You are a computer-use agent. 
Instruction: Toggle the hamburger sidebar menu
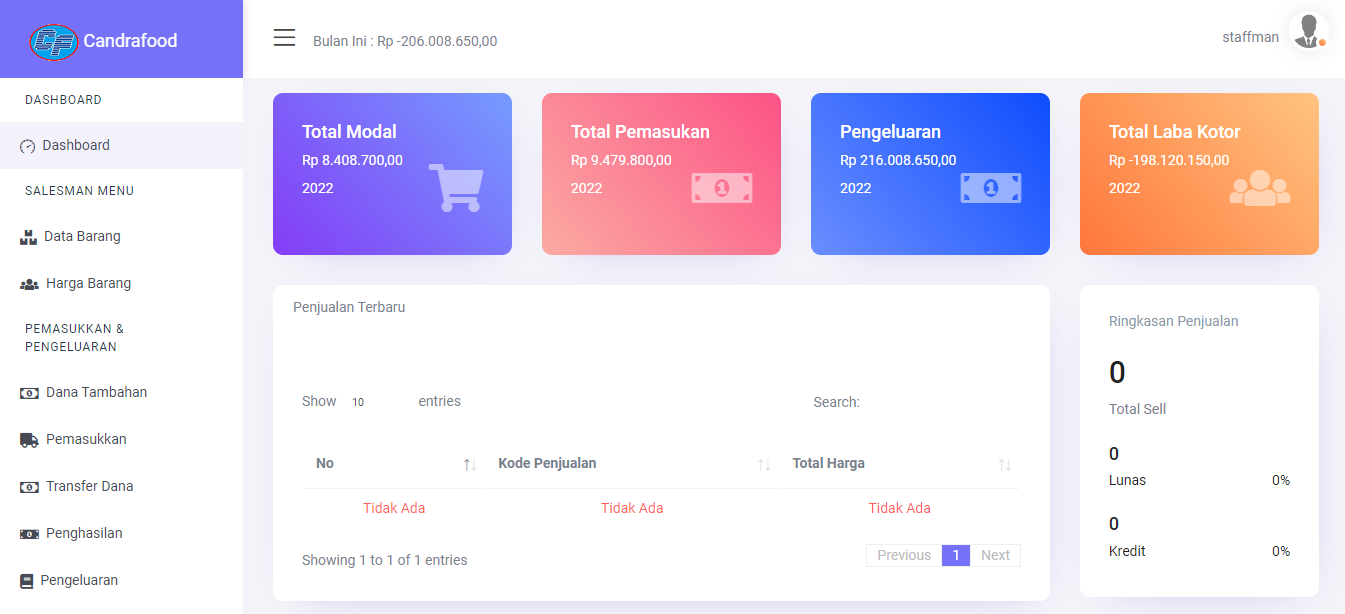[x=284, y=38]
